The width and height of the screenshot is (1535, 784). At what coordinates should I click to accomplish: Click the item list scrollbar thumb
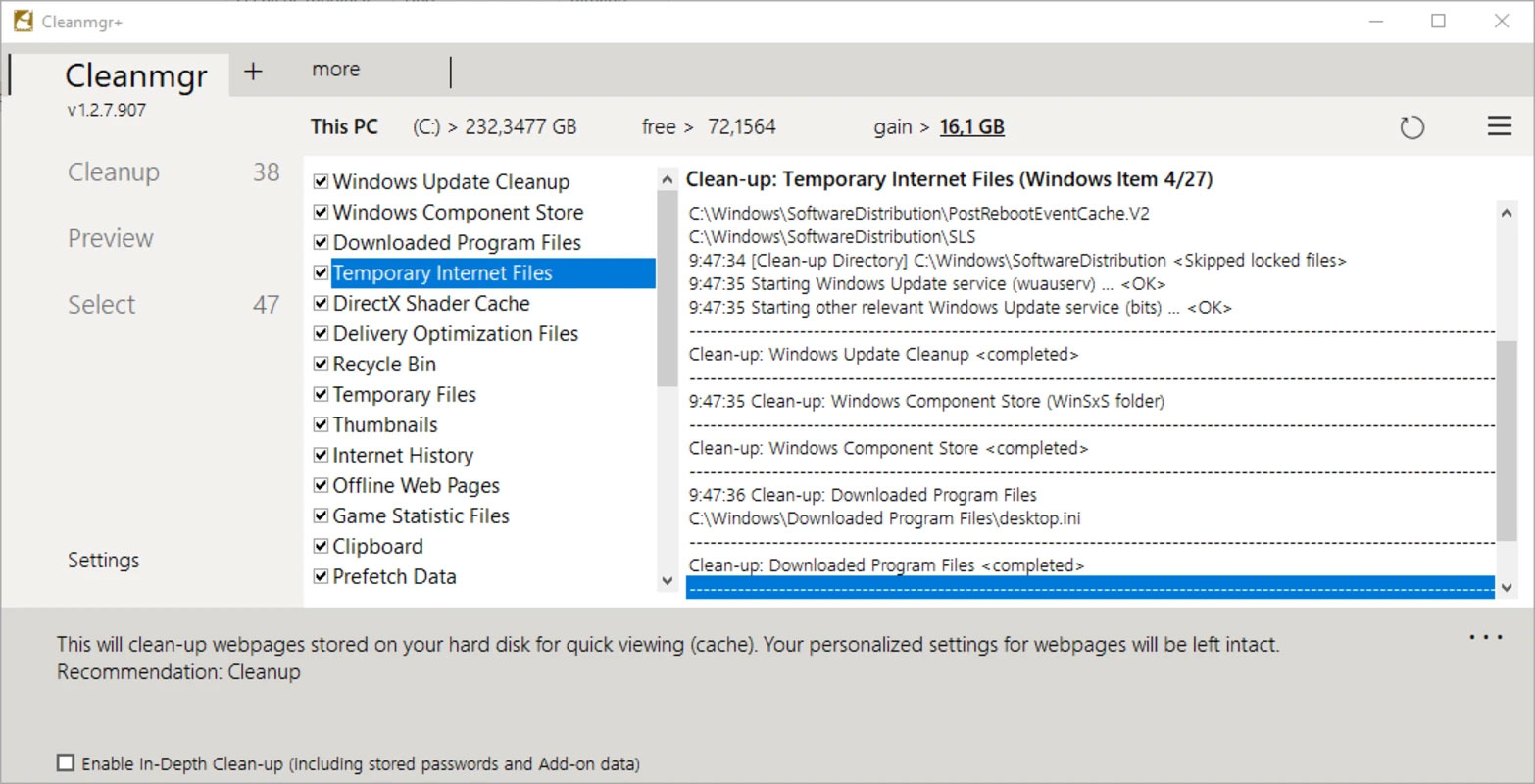click(x=668, y=288)
